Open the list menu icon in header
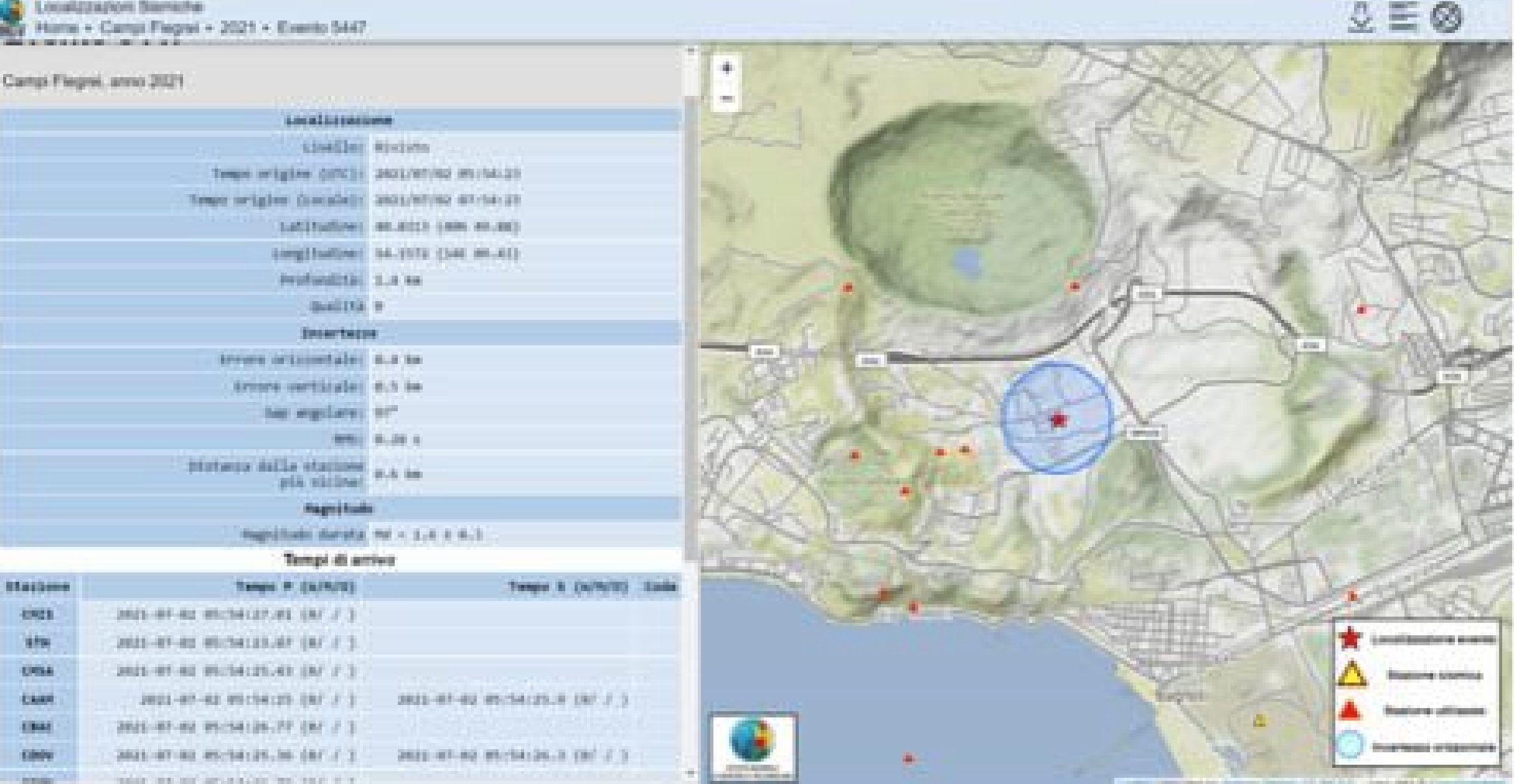This screenshot has height=784, width=1514. [1403, 16]
